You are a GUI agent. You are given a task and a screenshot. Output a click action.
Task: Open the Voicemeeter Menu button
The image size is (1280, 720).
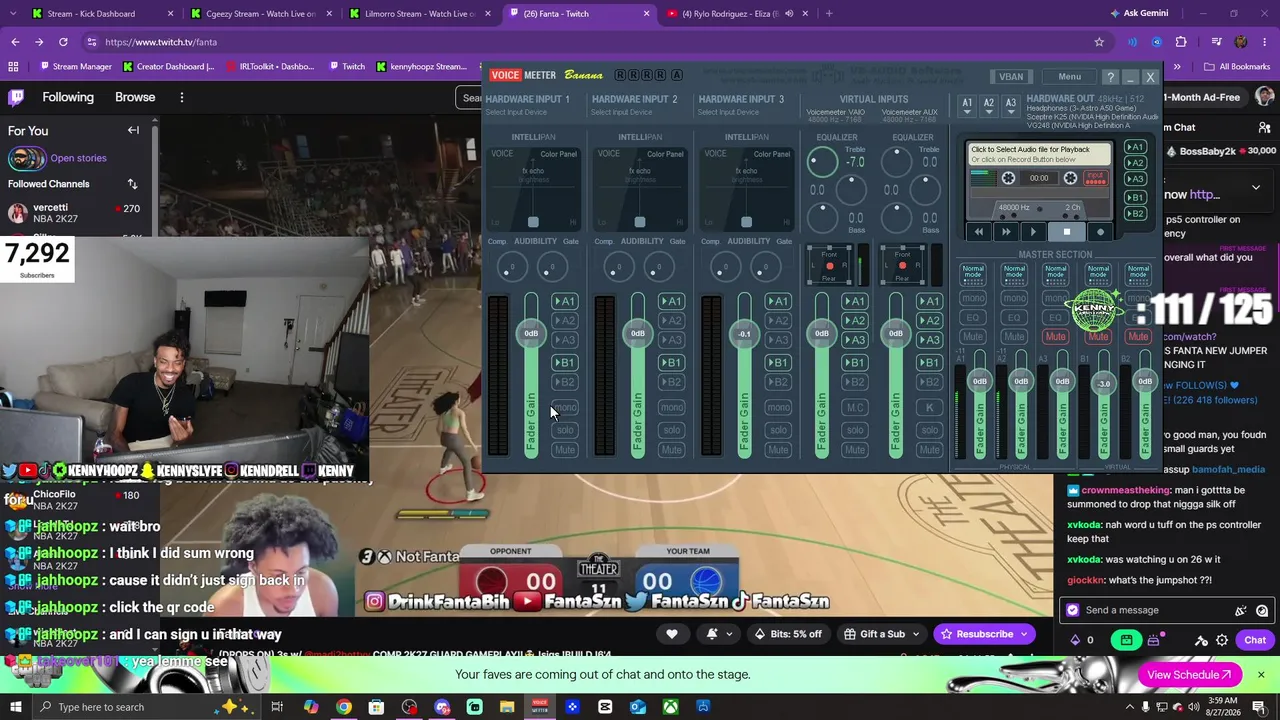[1069, 77]
